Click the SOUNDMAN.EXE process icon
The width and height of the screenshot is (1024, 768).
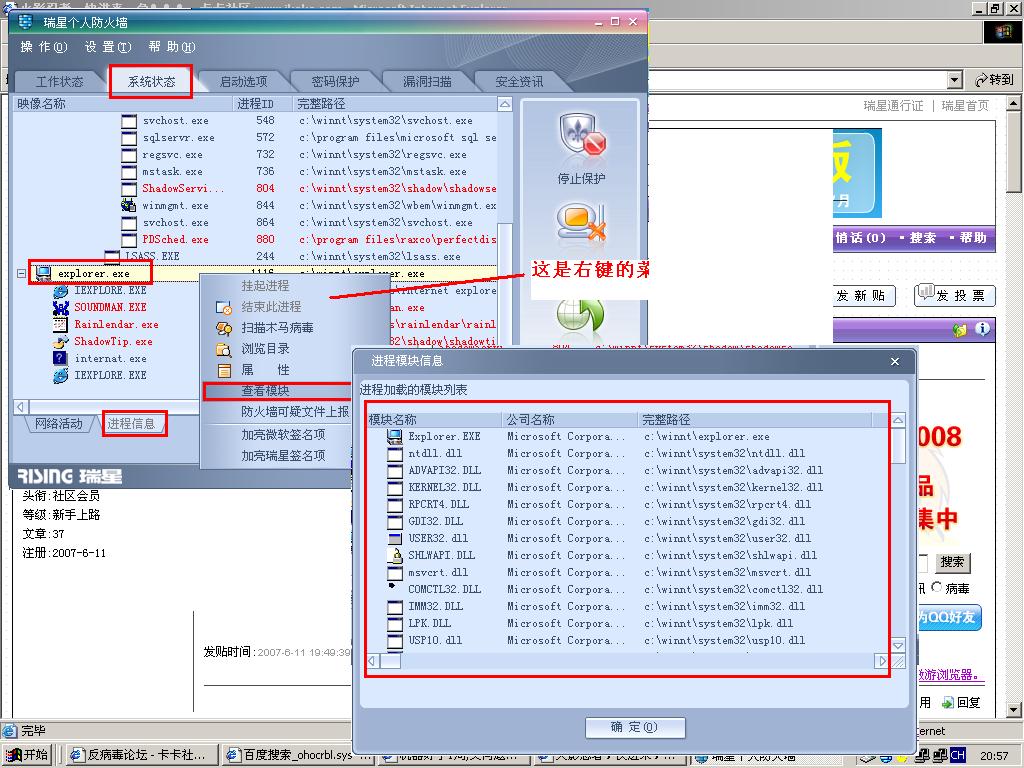[x=60, y=308]
